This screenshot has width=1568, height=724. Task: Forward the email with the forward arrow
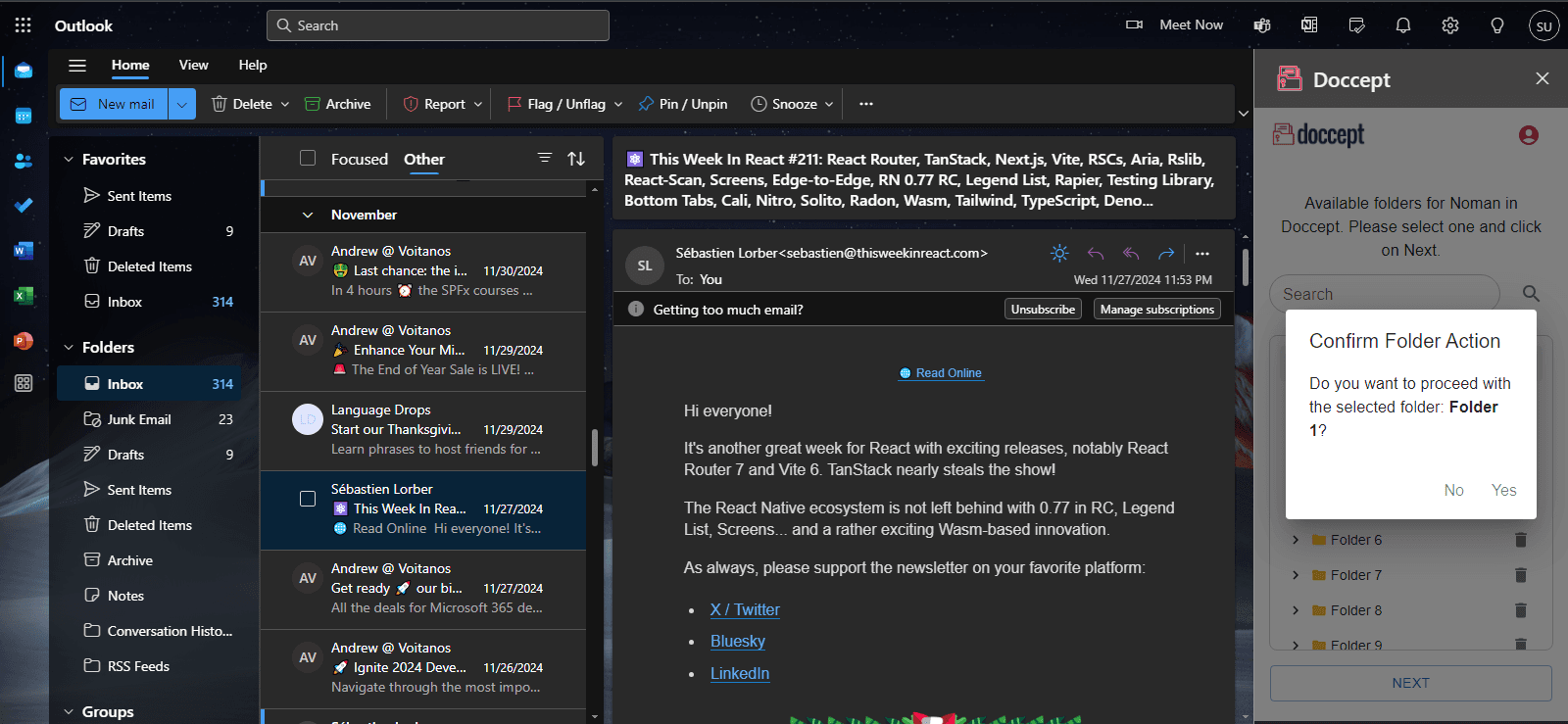pos(1166,254)
